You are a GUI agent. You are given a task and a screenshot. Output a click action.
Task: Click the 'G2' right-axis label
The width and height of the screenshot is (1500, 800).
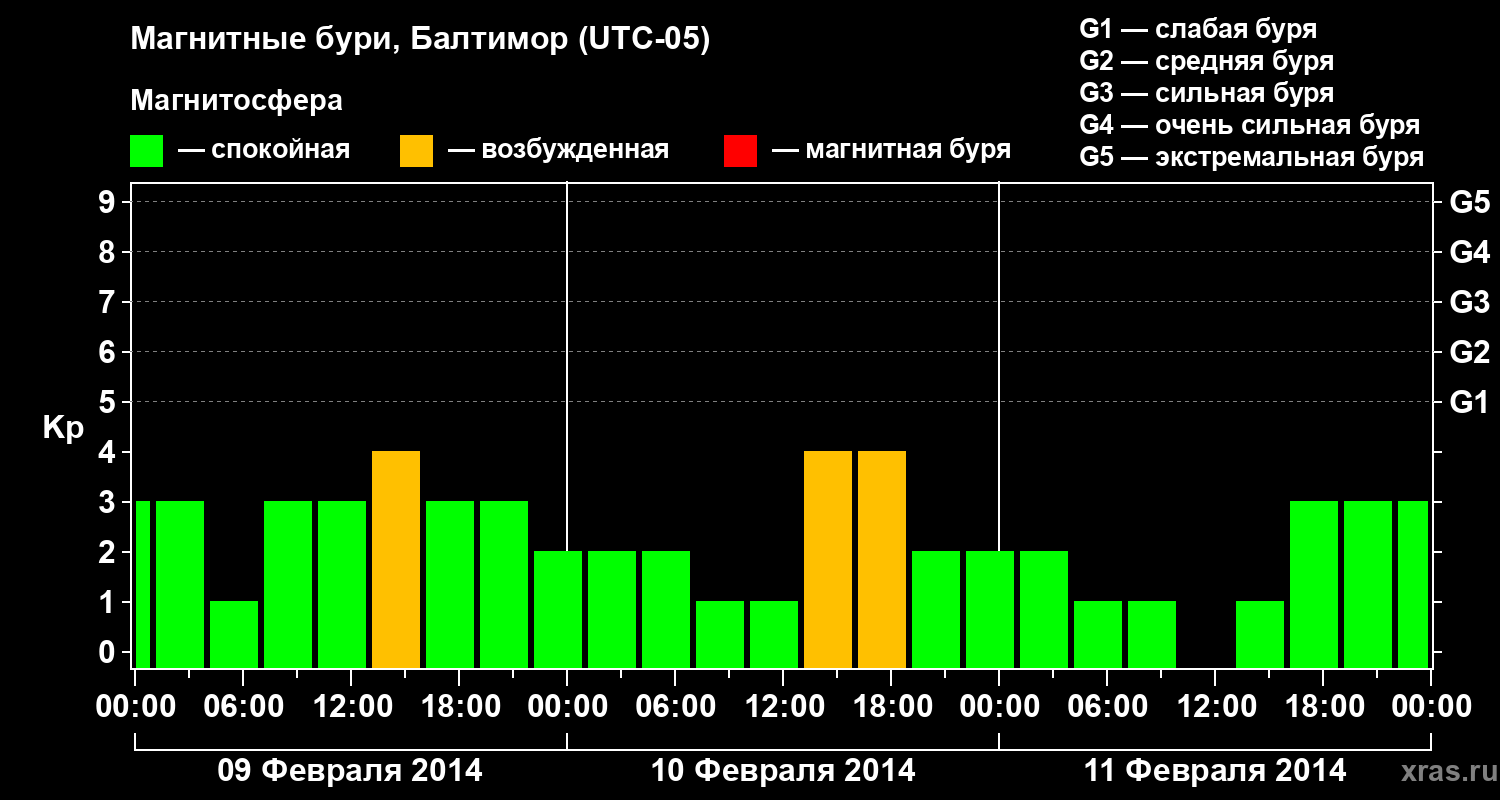(x=1470, y=352)
